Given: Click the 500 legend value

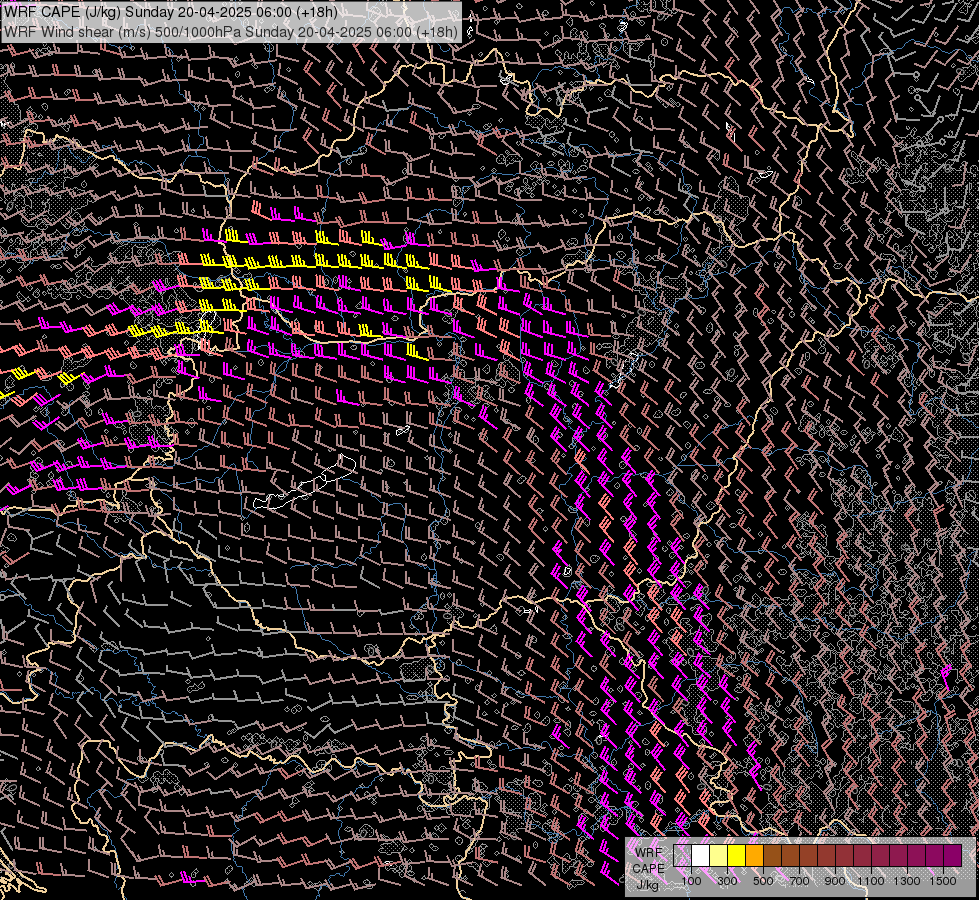Looking at the screenshot, I should tap(763, 881).
